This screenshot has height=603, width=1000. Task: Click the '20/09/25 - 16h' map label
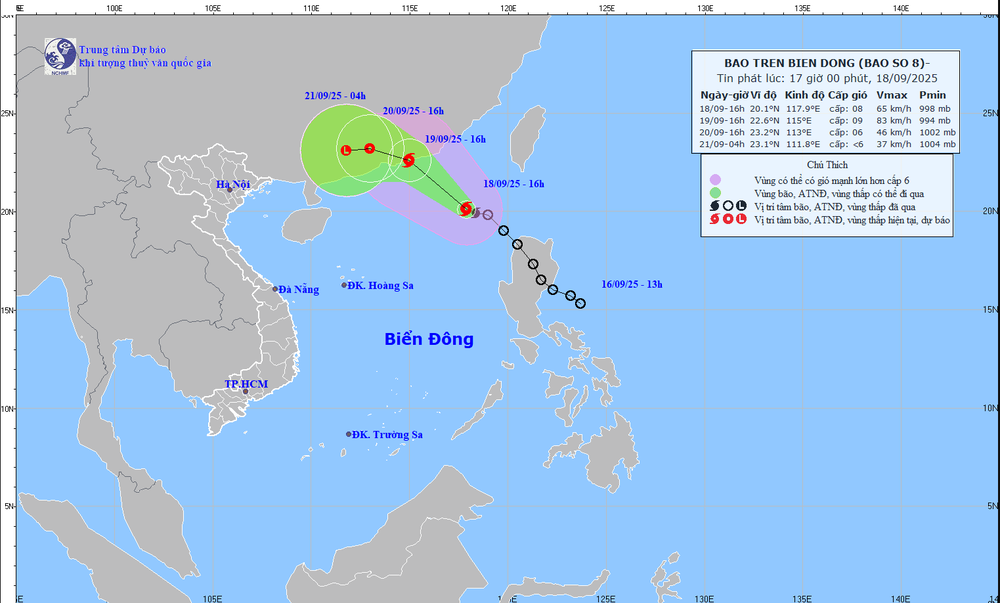(413, 111)
